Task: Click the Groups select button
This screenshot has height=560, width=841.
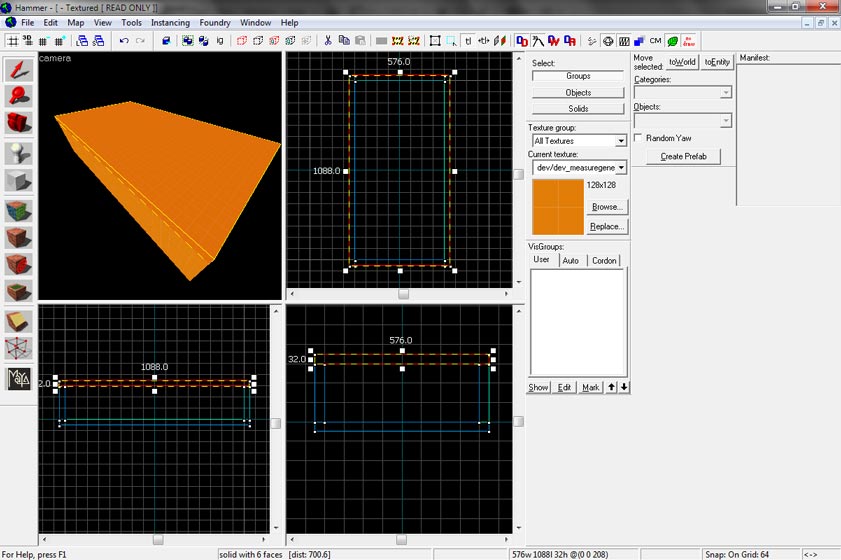Action: coord(578,76)
